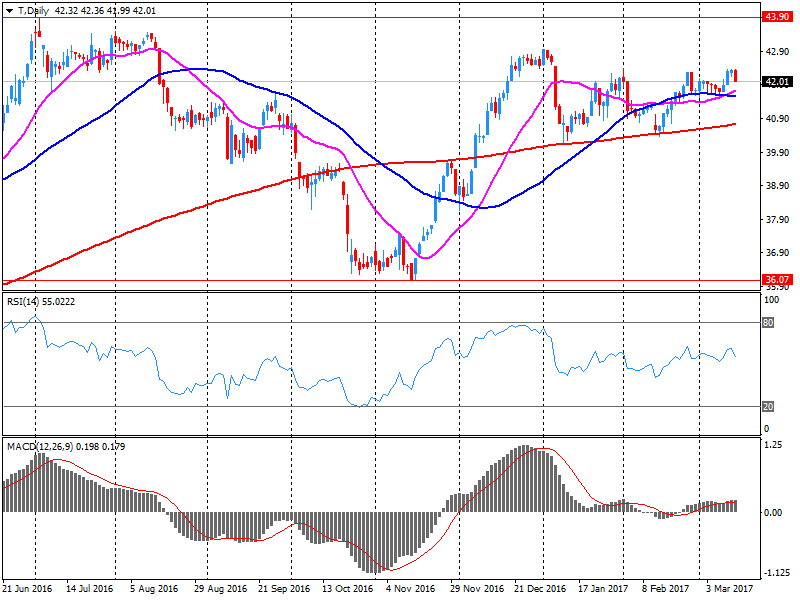Click the 39.90 price scale value

(775, 153)
